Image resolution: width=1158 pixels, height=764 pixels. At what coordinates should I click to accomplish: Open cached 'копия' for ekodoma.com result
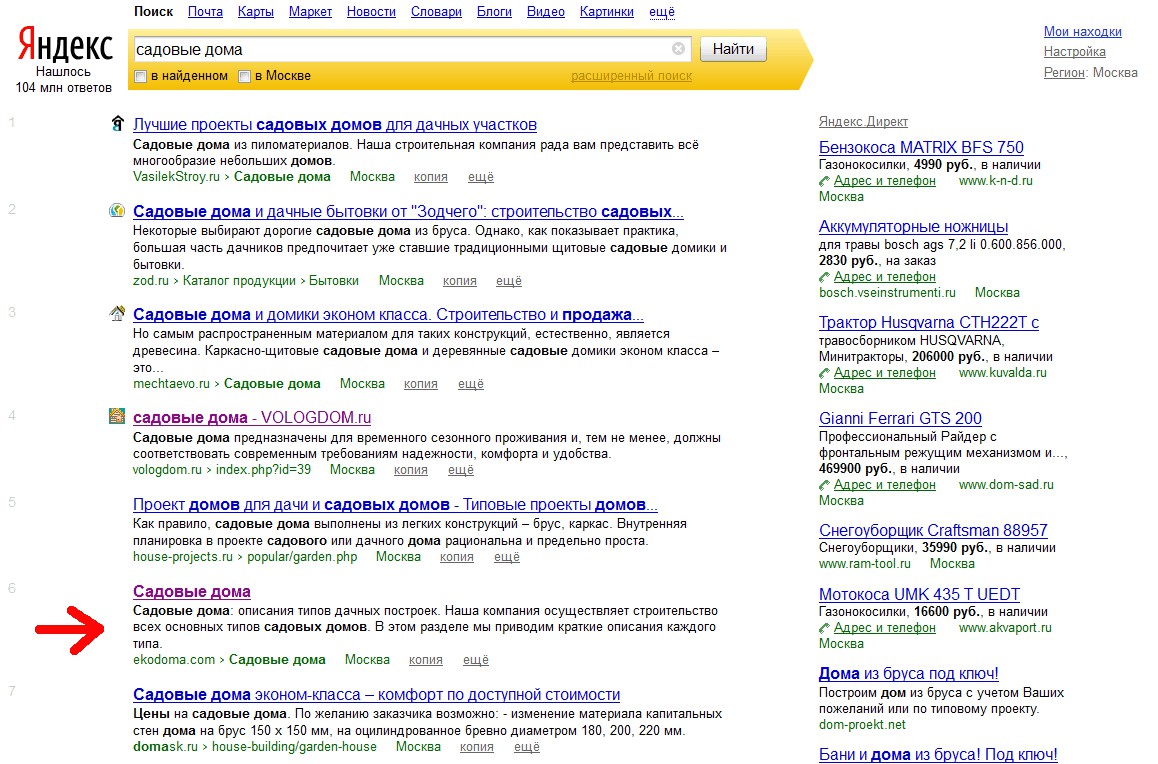pyautogui.click(x=425, y=660)
